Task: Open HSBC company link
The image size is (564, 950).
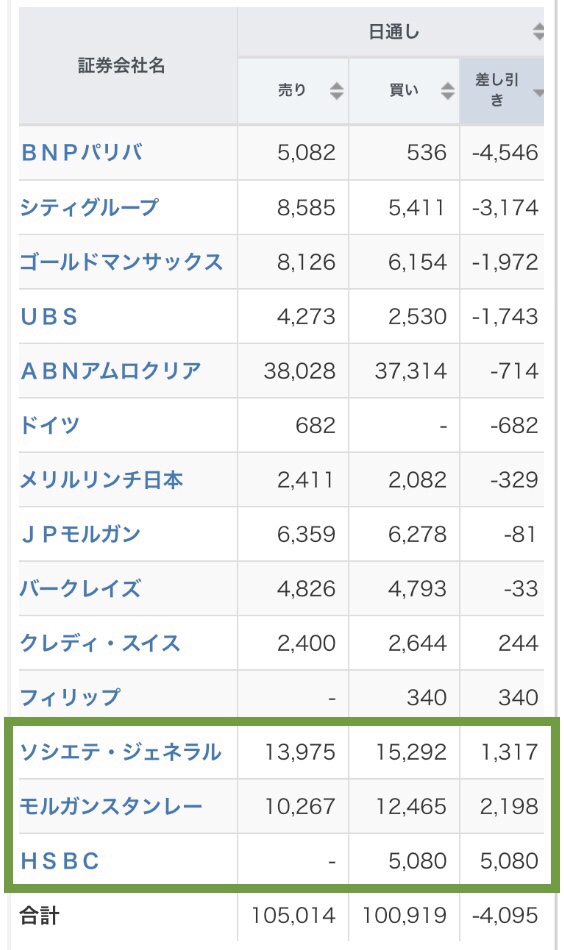Action: (59, 861)
